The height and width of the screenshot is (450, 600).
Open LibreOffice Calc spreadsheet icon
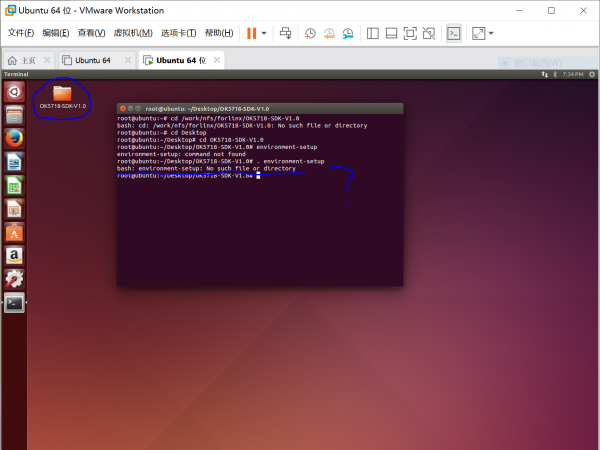14,186
